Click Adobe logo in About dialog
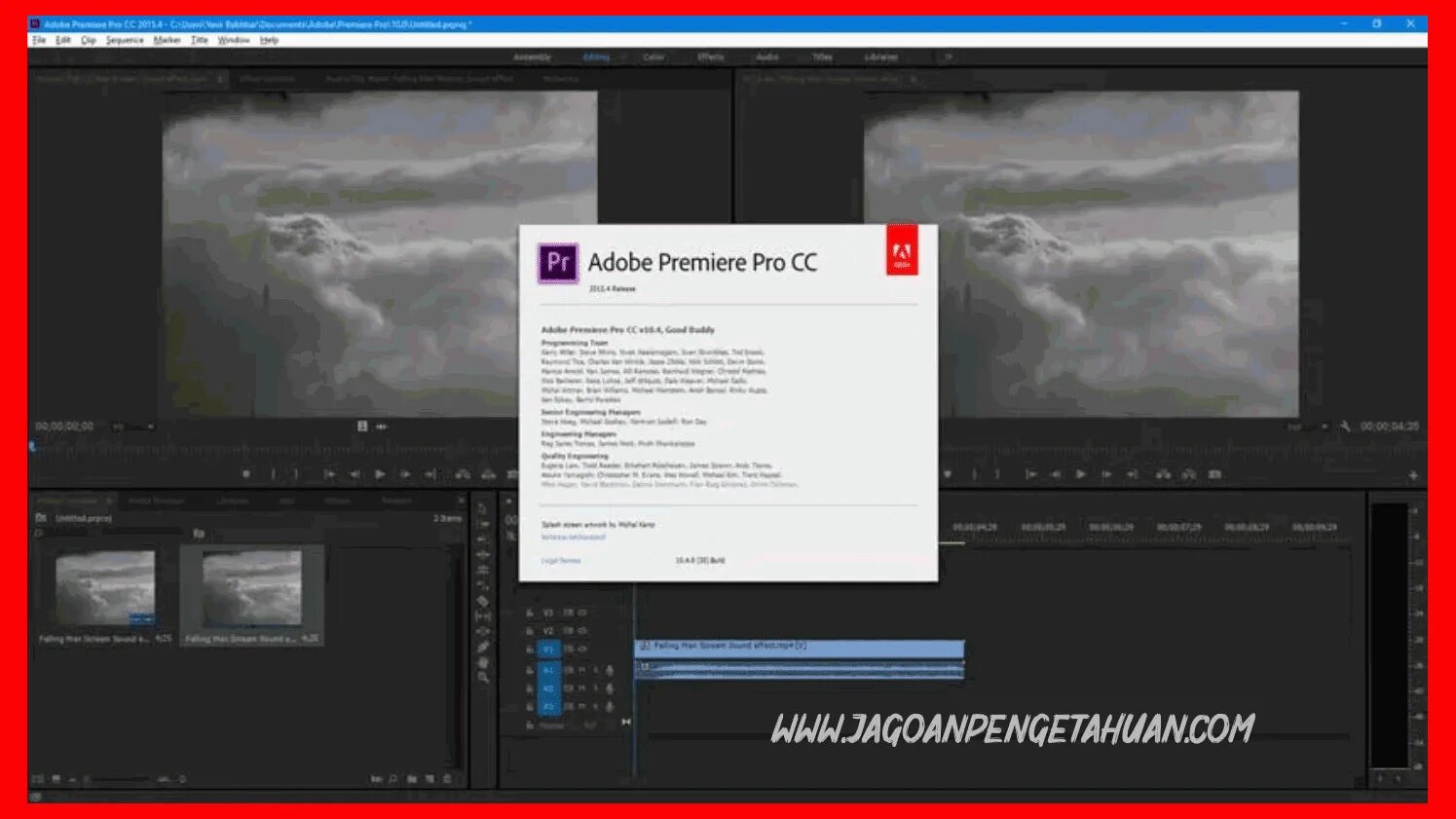This screenshot has width=1456, height=819. tap(902, 250)
